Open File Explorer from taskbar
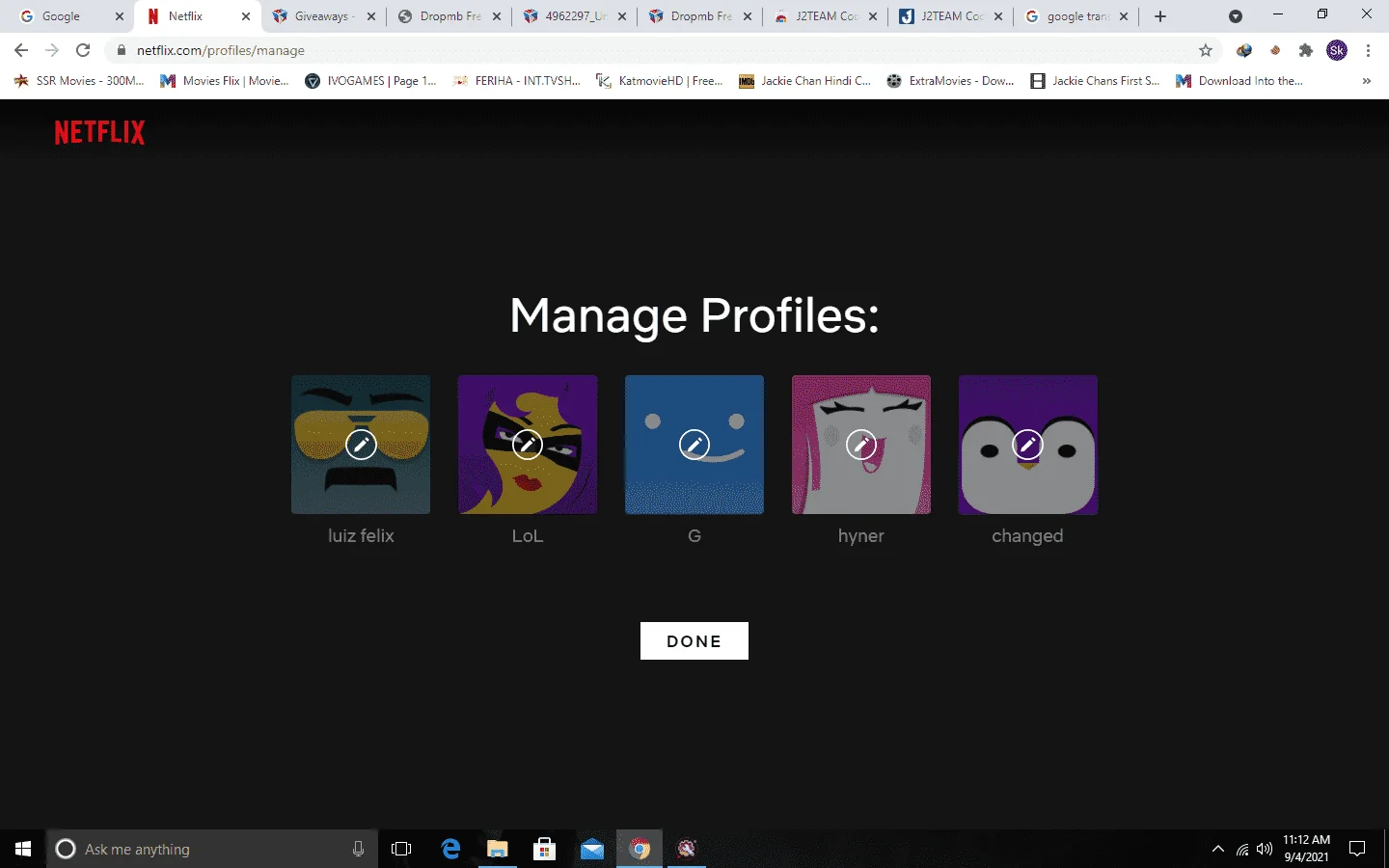1389x868 pixels. click(497, 849)
